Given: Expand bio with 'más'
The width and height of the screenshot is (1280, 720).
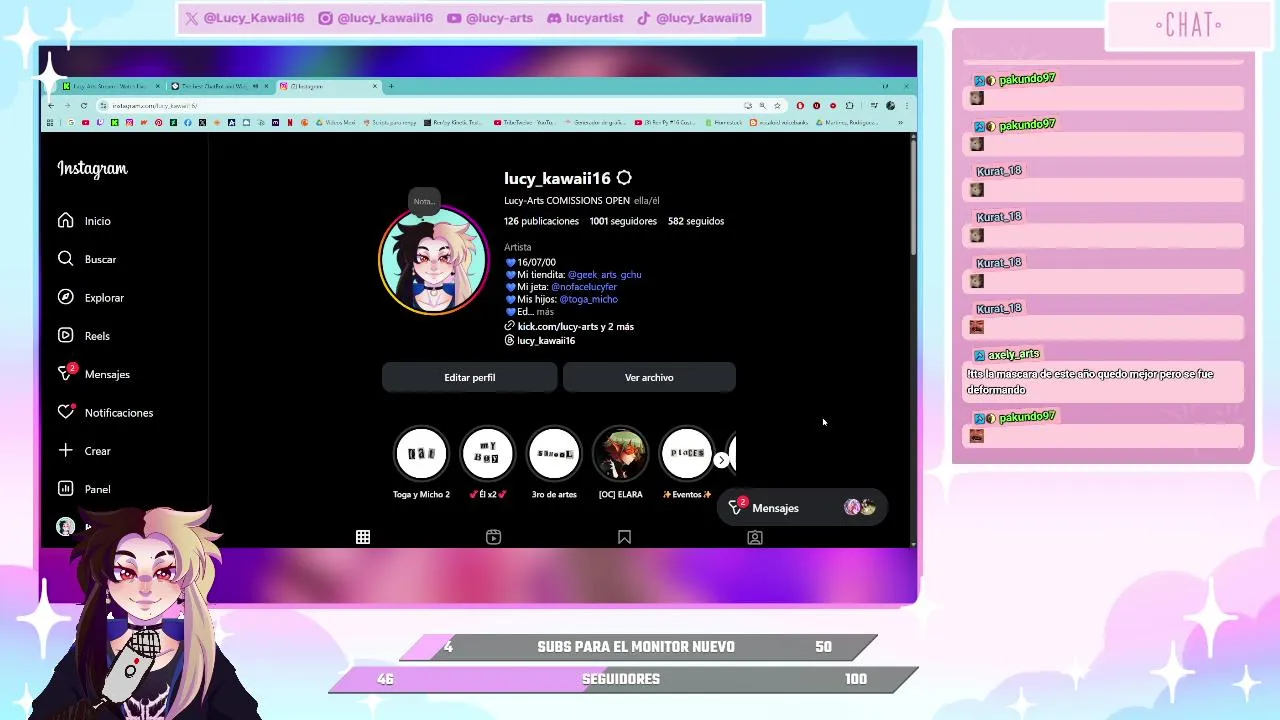Looking at the screenshot, I should tap(545, 312).
